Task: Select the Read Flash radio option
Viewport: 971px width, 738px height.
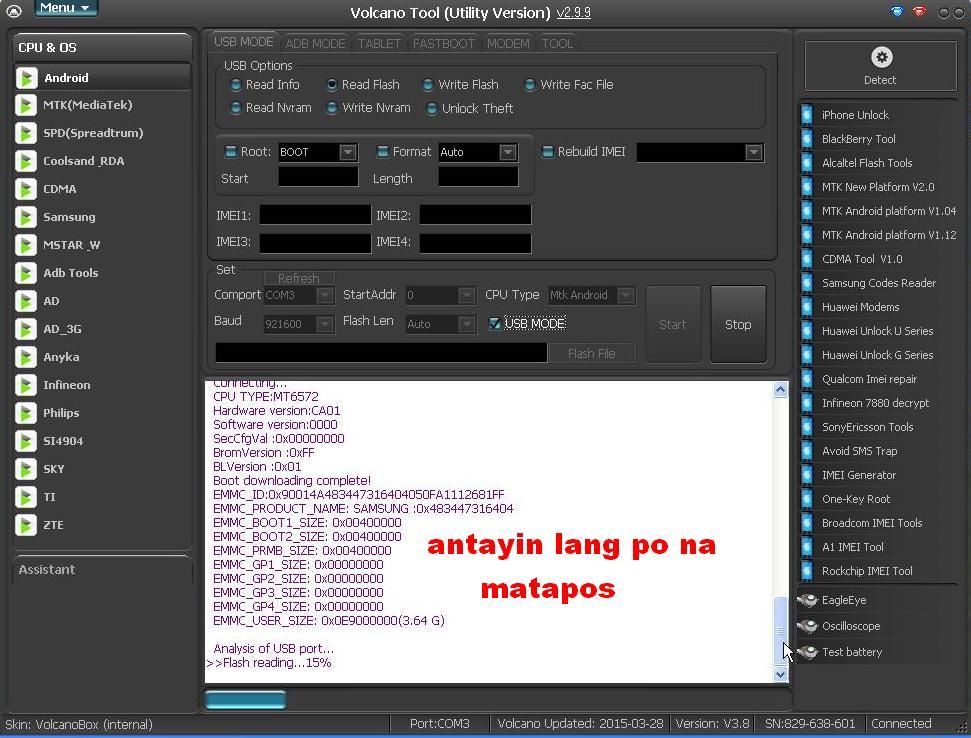Action: [x=332, y=85]
